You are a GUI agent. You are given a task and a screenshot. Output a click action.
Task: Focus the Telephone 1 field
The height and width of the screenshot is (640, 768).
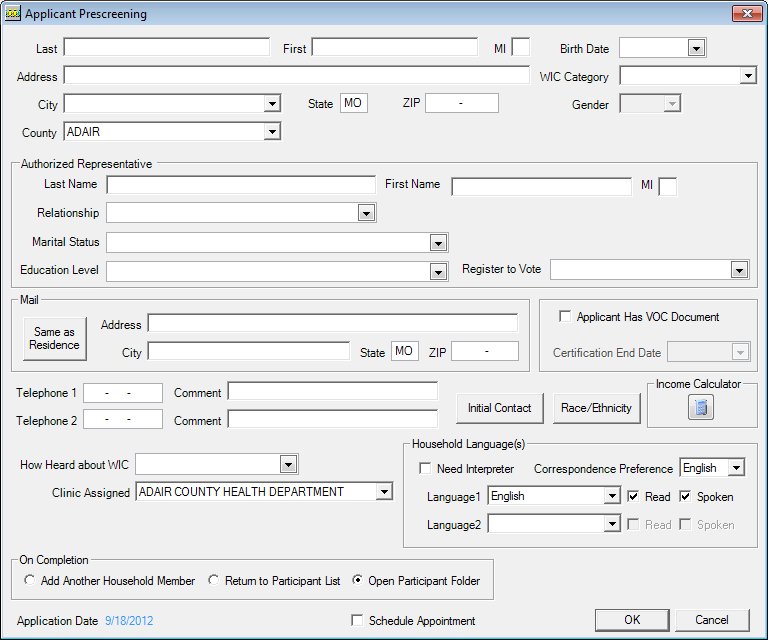(123, 393)
